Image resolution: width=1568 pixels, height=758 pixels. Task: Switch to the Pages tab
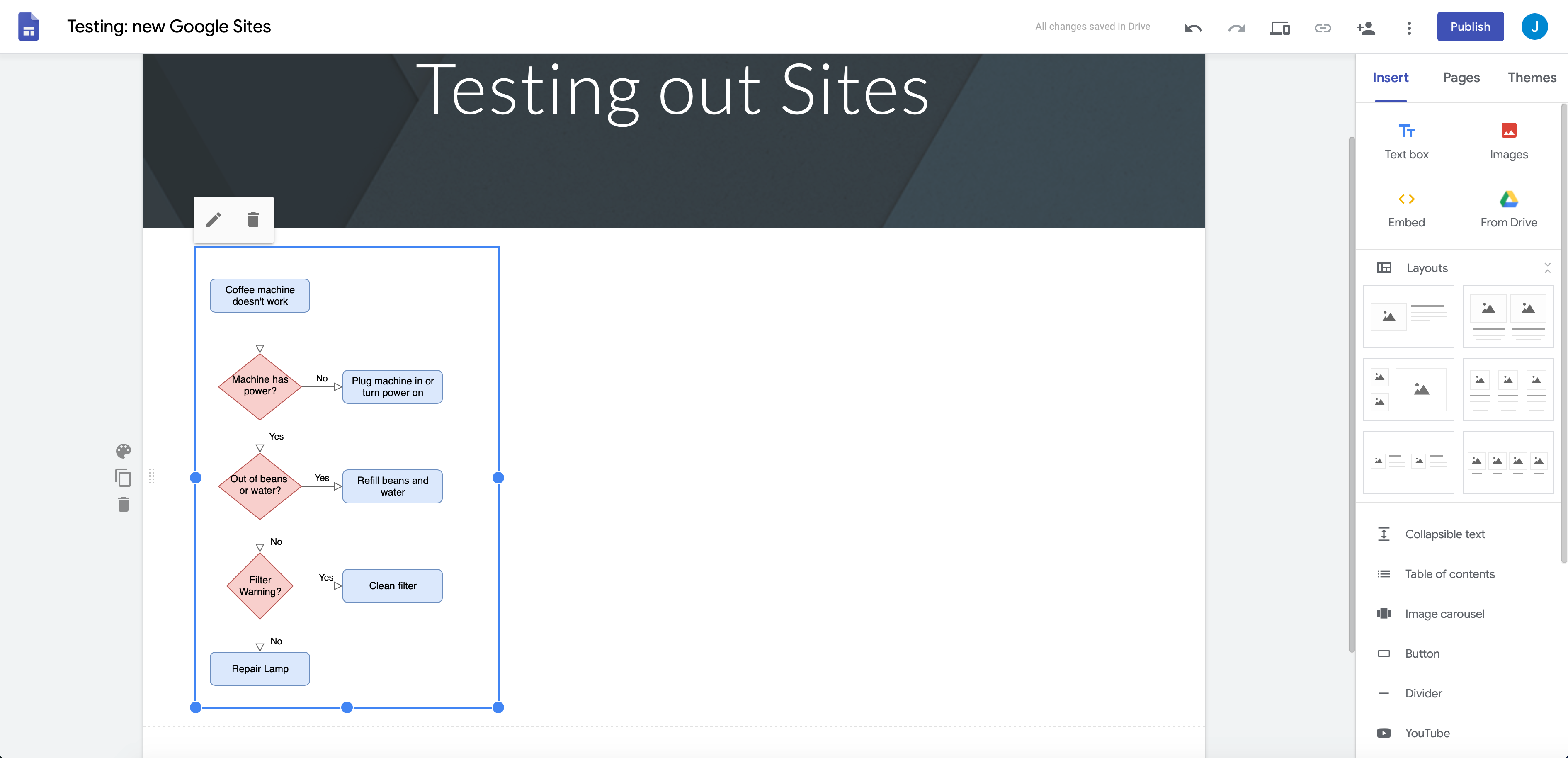pos(1461,77)
